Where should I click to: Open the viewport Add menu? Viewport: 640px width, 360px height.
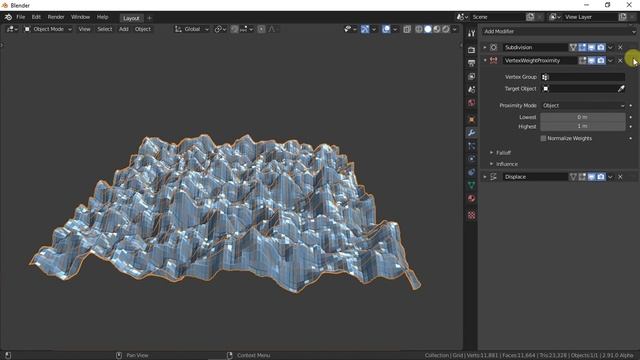[124, 29]
